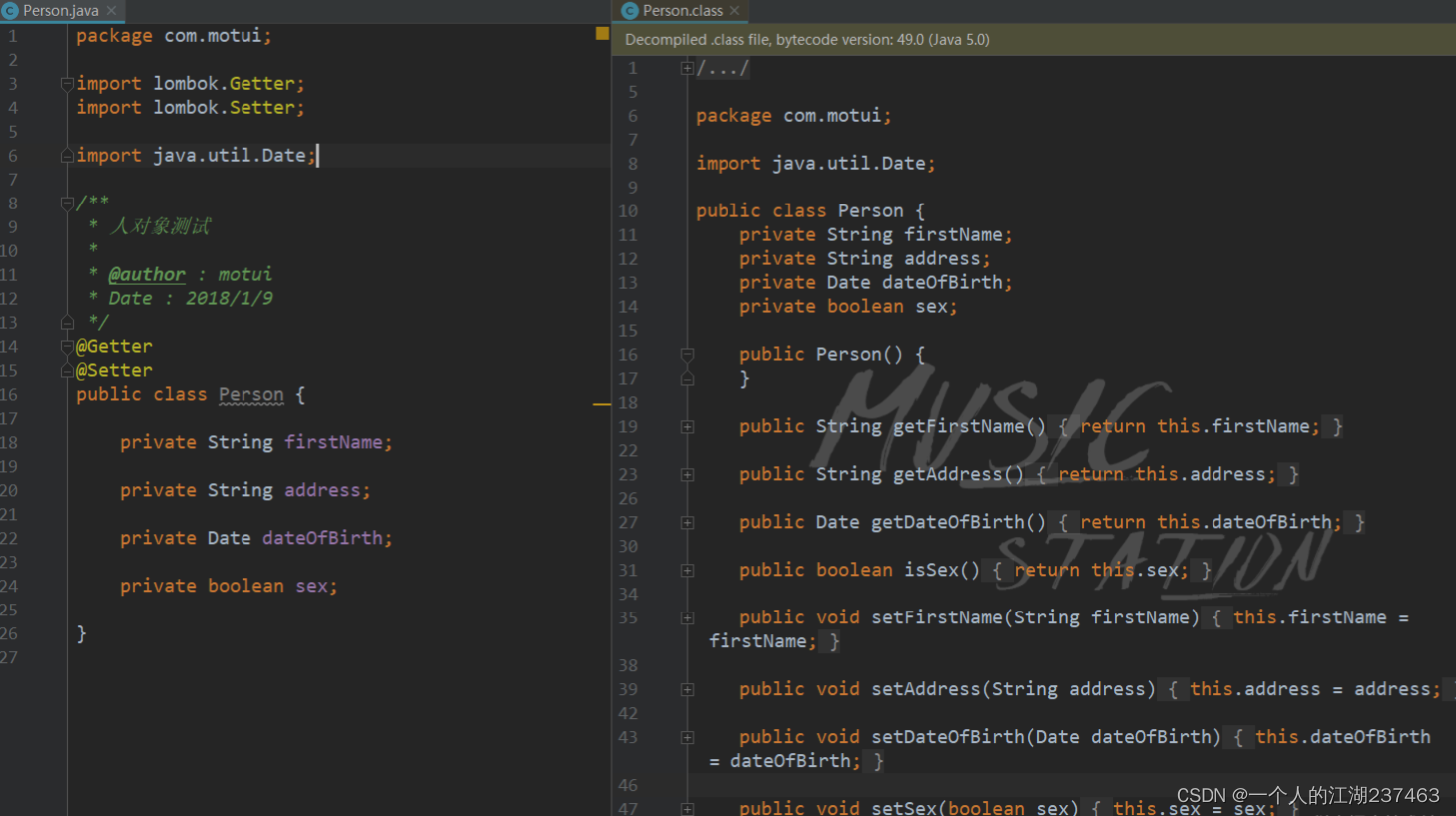Close the Person.java tab
This screenshot has height=816, width=1456.
[111, 11]
